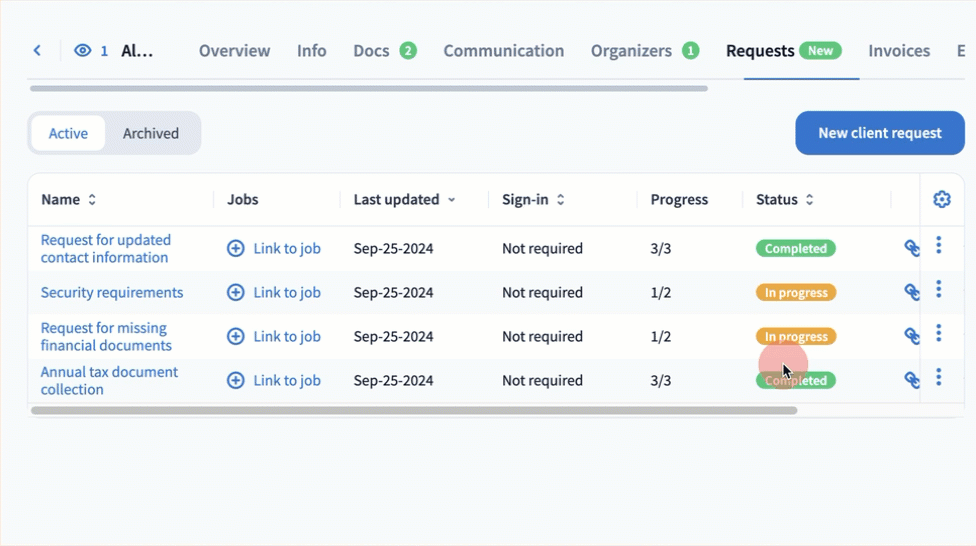This screenshot has height=546, width=976.
Task: Select the Active requests toggle
Action: pos(68,133)
